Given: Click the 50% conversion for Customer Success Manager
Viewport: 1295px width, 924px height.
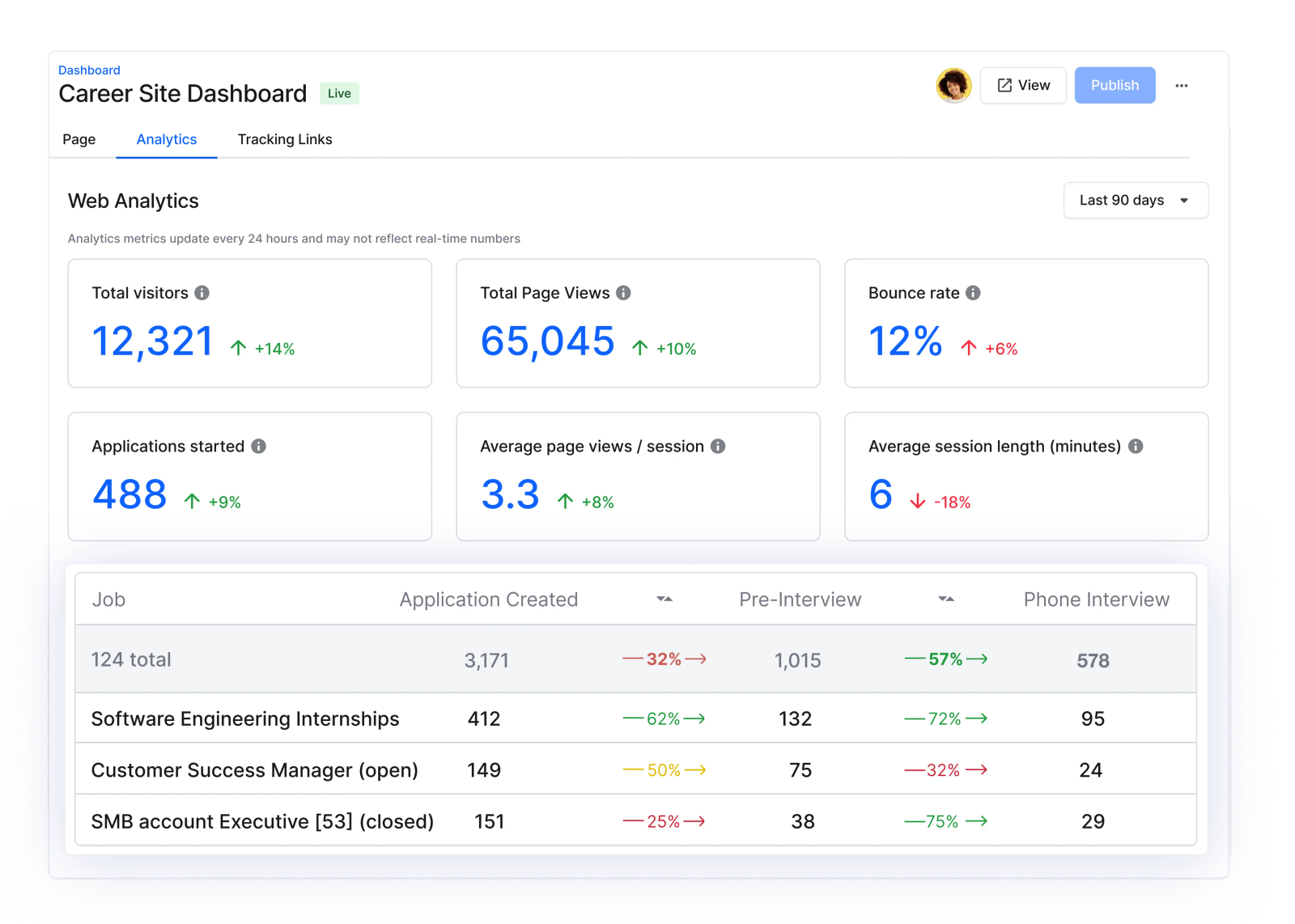Looking at the screenshot, I should [x=664, y=770].
